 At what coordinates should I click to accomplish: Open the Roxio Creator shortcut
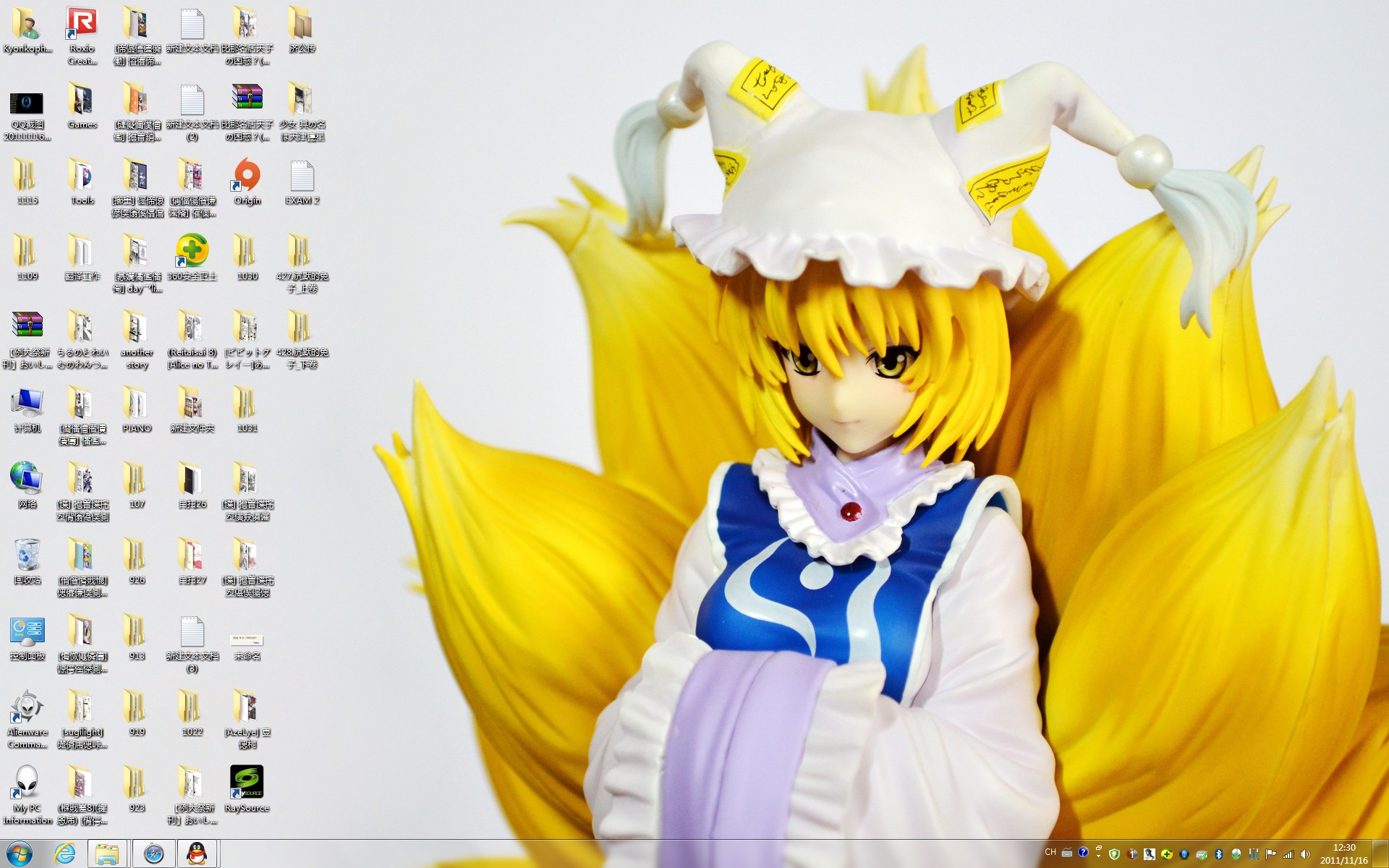coord(82,25)
